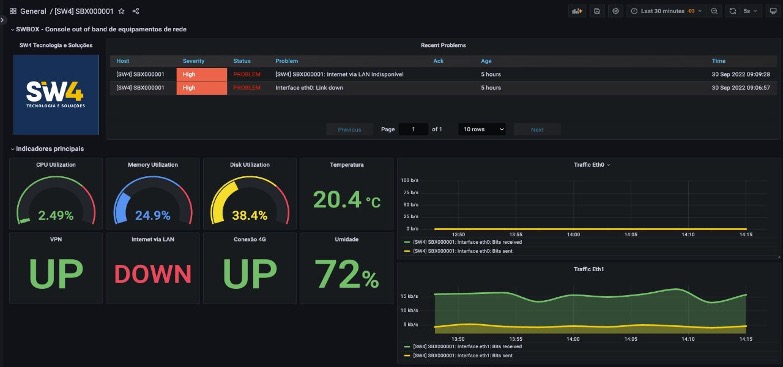Sort by Problem column header
The image size is (783, 367).
[287, 61]
